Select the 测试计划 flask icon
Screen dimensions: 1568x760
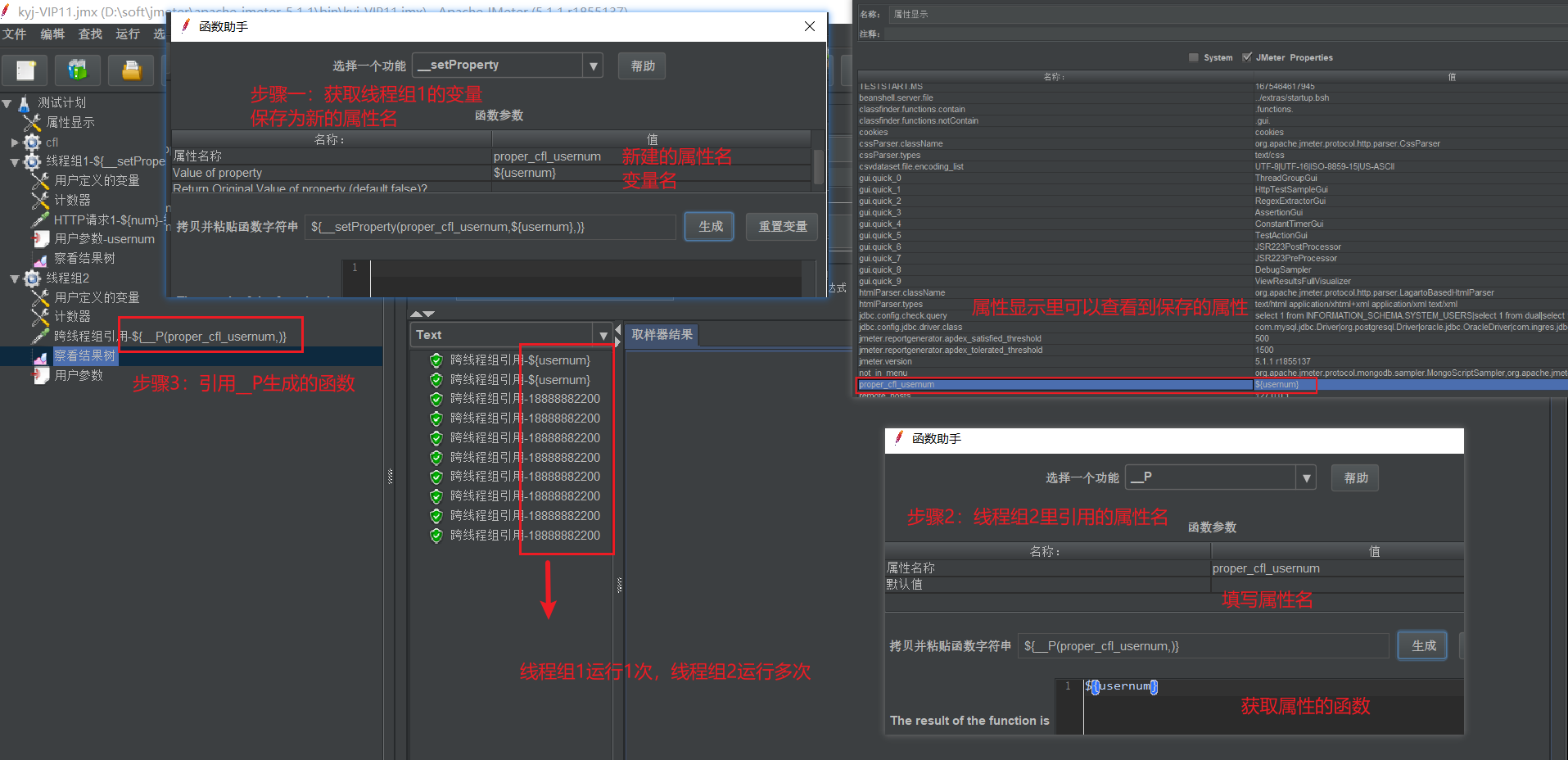coord(25,103)
